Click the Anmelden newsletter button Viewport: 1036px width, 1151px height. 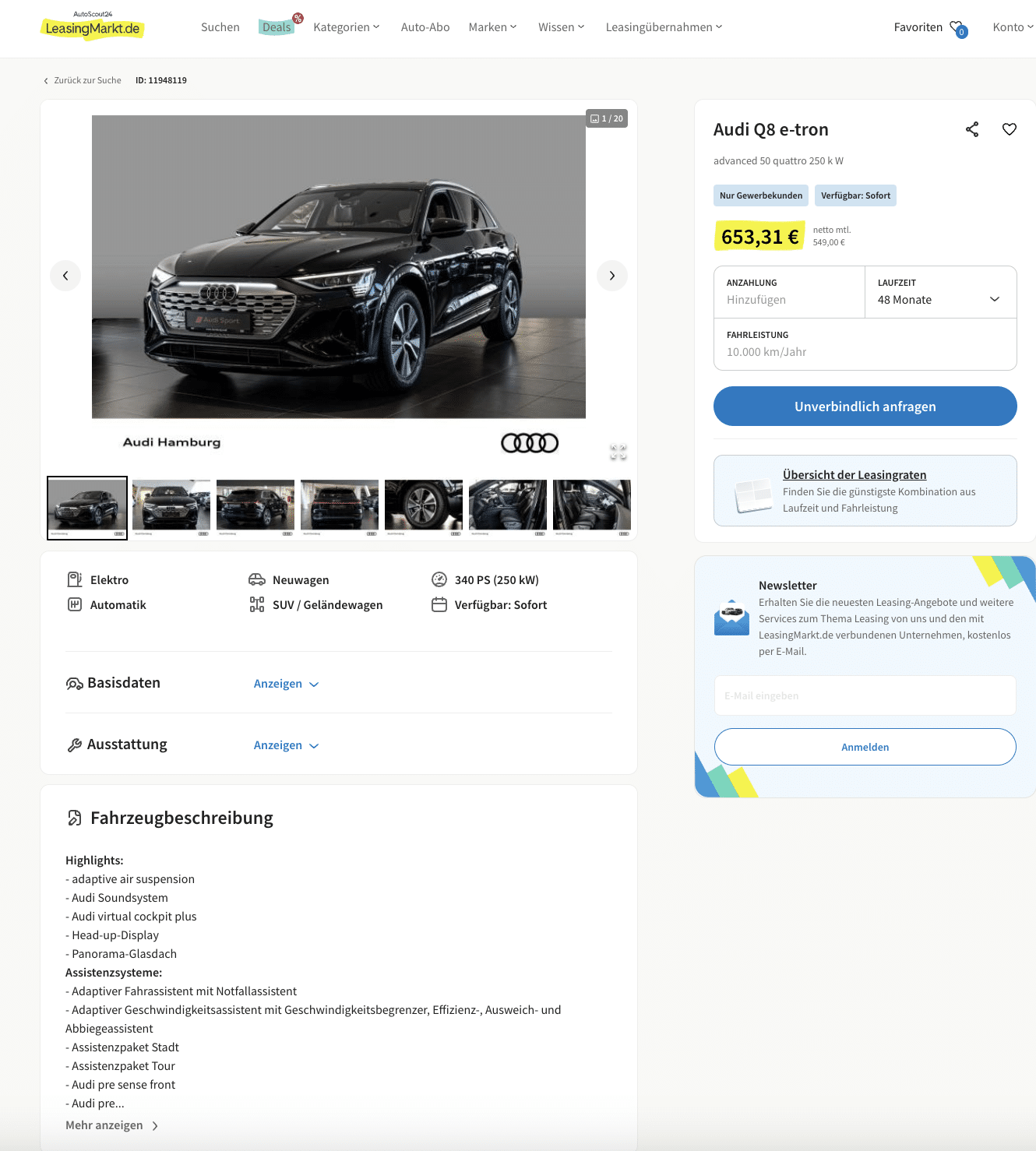[865, 747]
